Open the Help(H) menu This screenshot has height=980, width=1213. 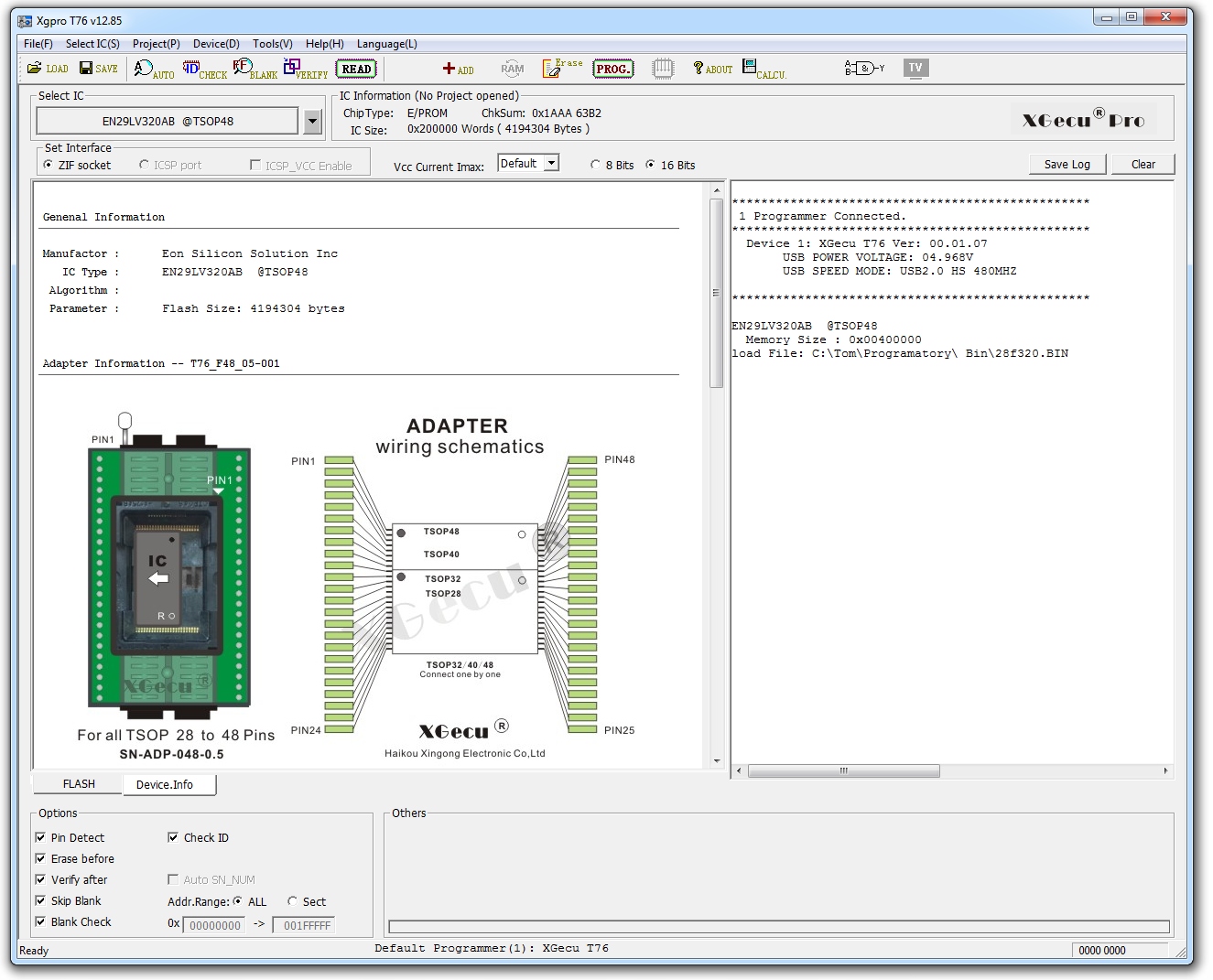click(x=325, y=44)
